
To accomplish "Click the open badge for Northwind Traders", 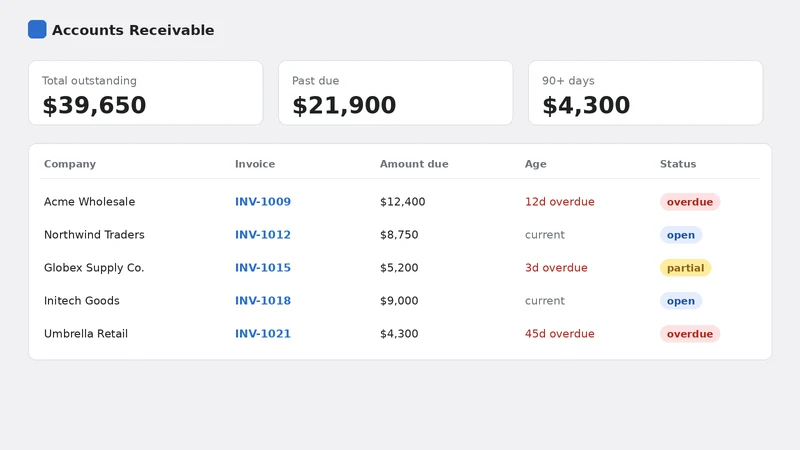I will click(x=681, y=235).
